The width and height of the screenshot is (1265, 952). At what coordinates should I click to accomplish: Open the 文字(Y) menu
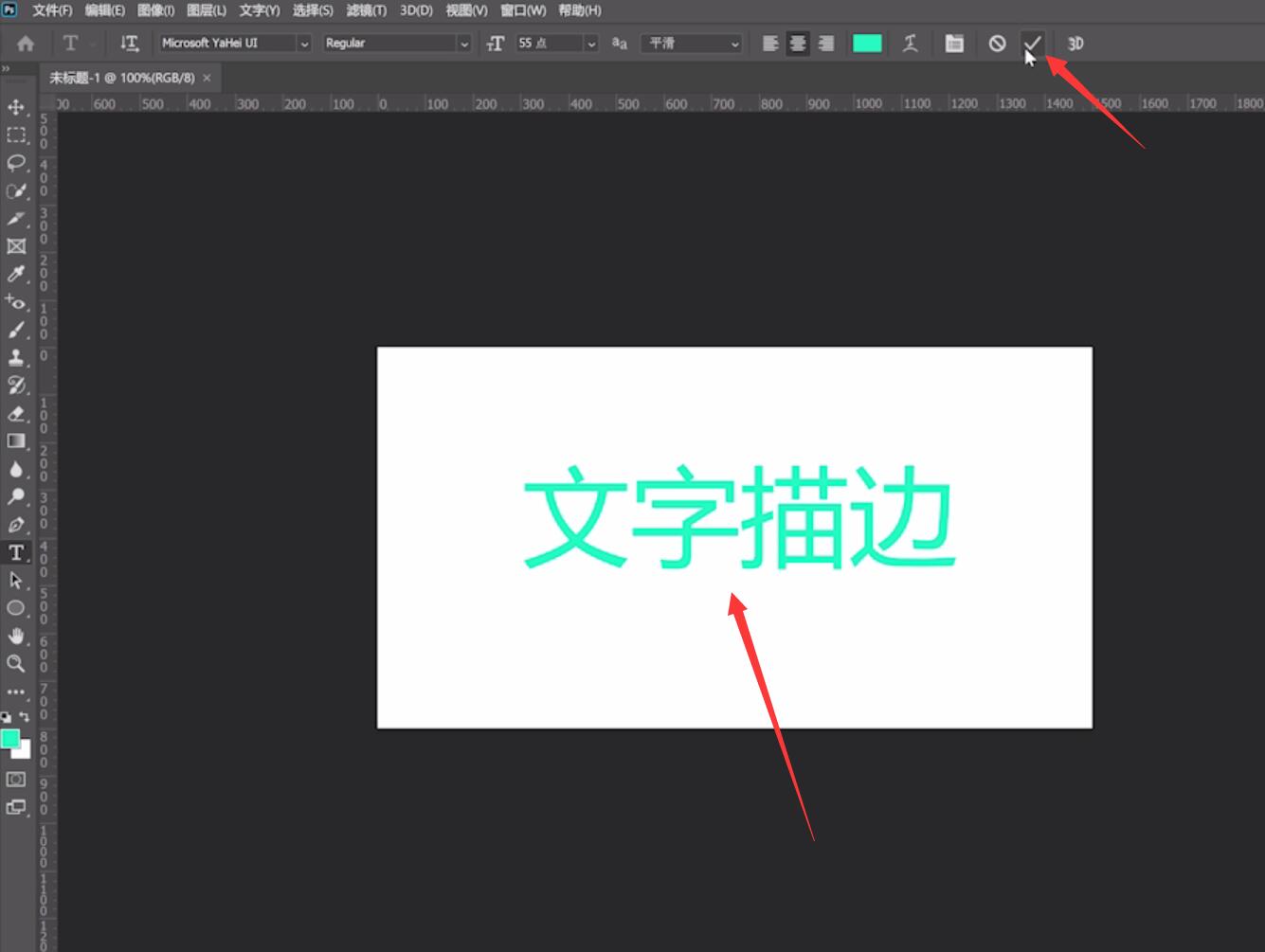click(260, 10)
